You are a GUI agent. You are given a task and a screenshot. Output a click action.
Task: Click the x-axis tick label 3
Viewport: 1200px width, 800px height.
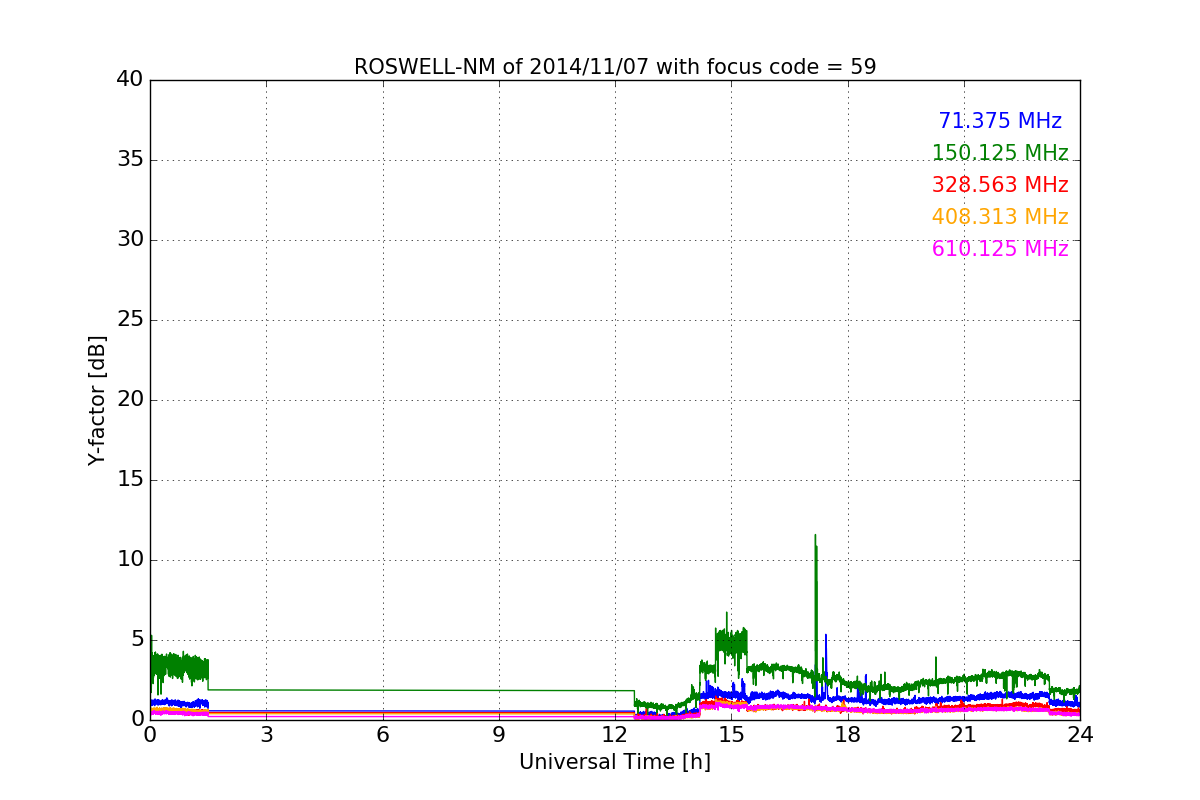point(266,735)
